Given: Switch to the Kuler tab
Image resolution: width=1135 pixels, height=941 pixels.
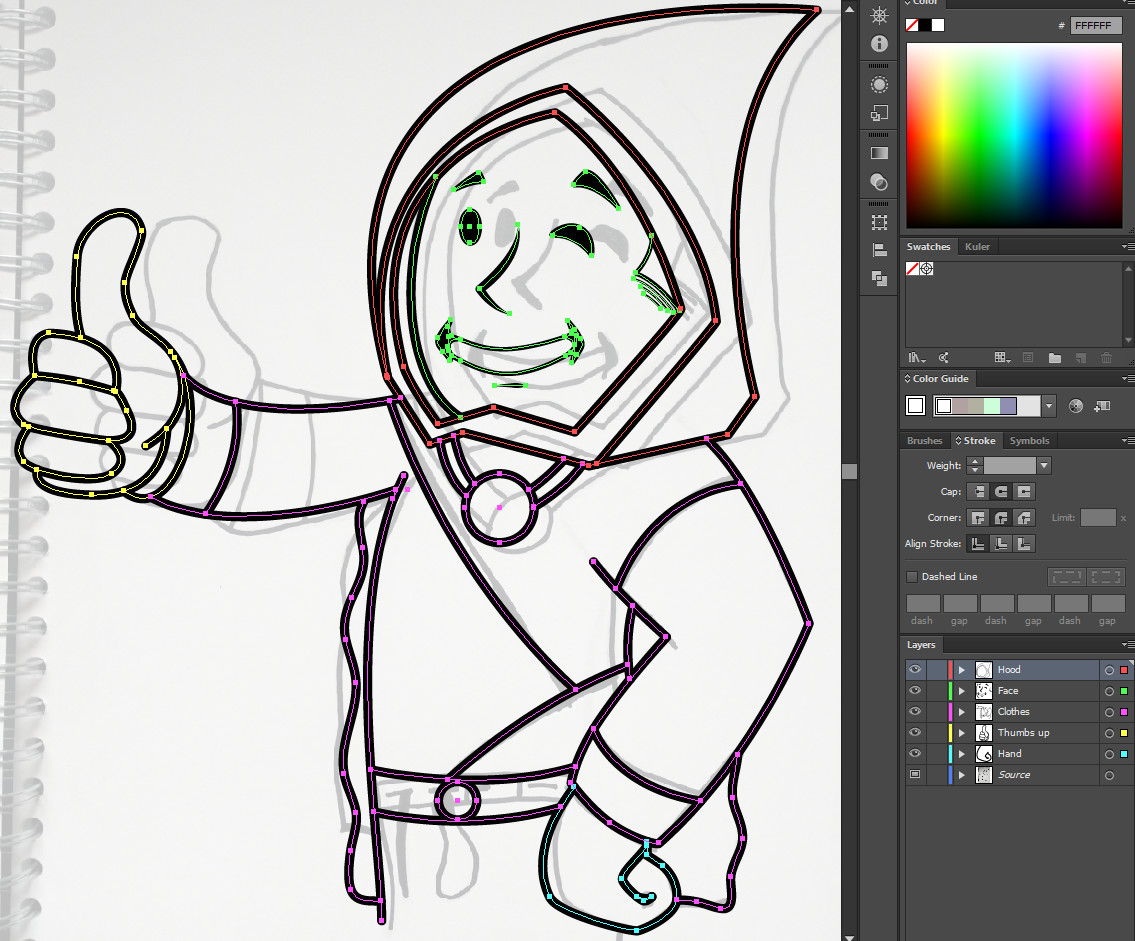Looking at the screenshot, I should (977, 246).
